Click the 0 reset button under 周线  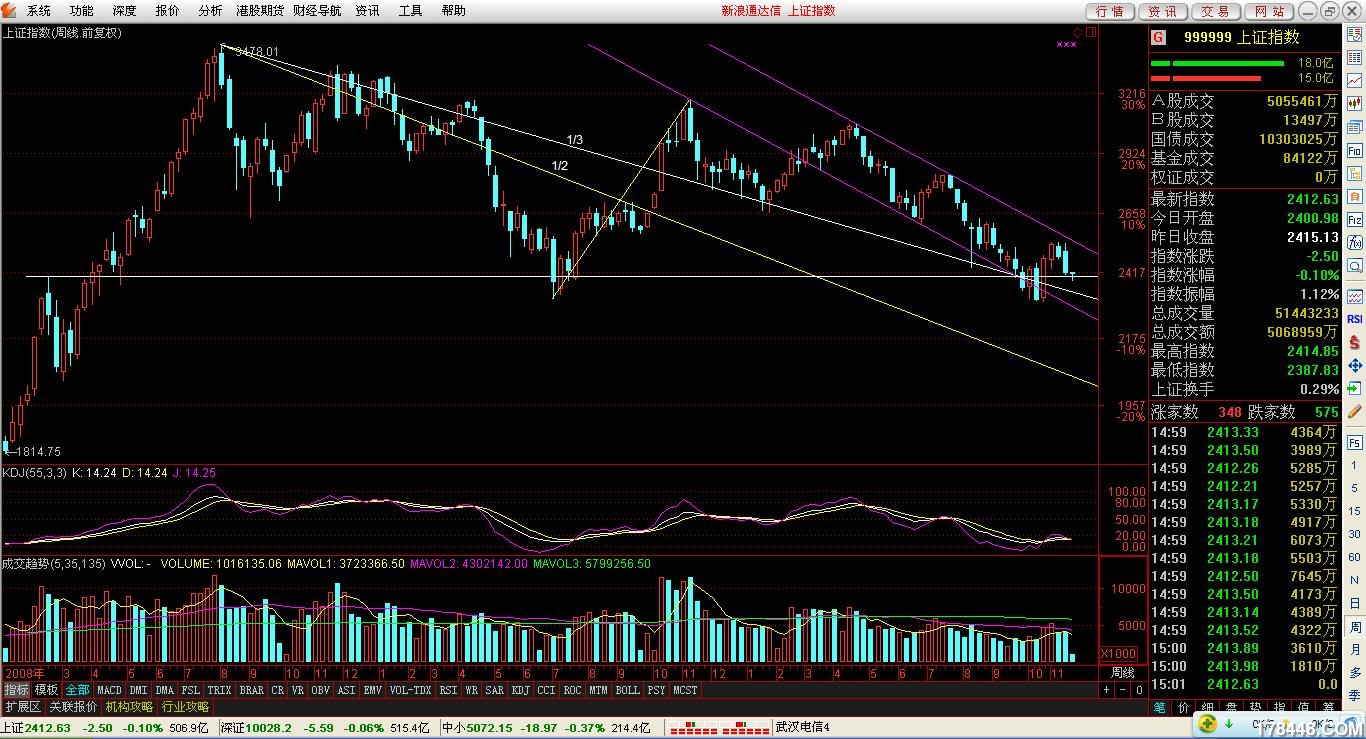(1138, 690)
